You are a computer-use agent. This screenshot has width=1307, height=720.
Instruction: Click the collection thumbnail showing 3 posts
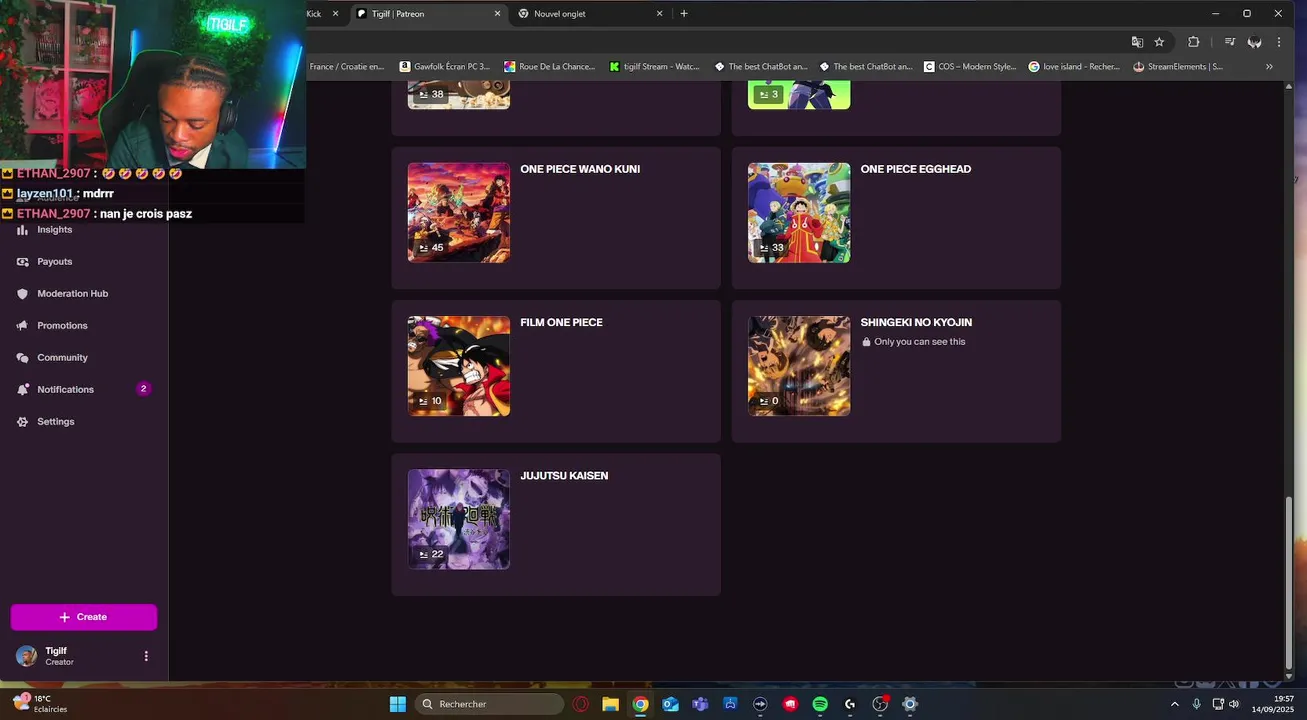[x=799, y=95]
